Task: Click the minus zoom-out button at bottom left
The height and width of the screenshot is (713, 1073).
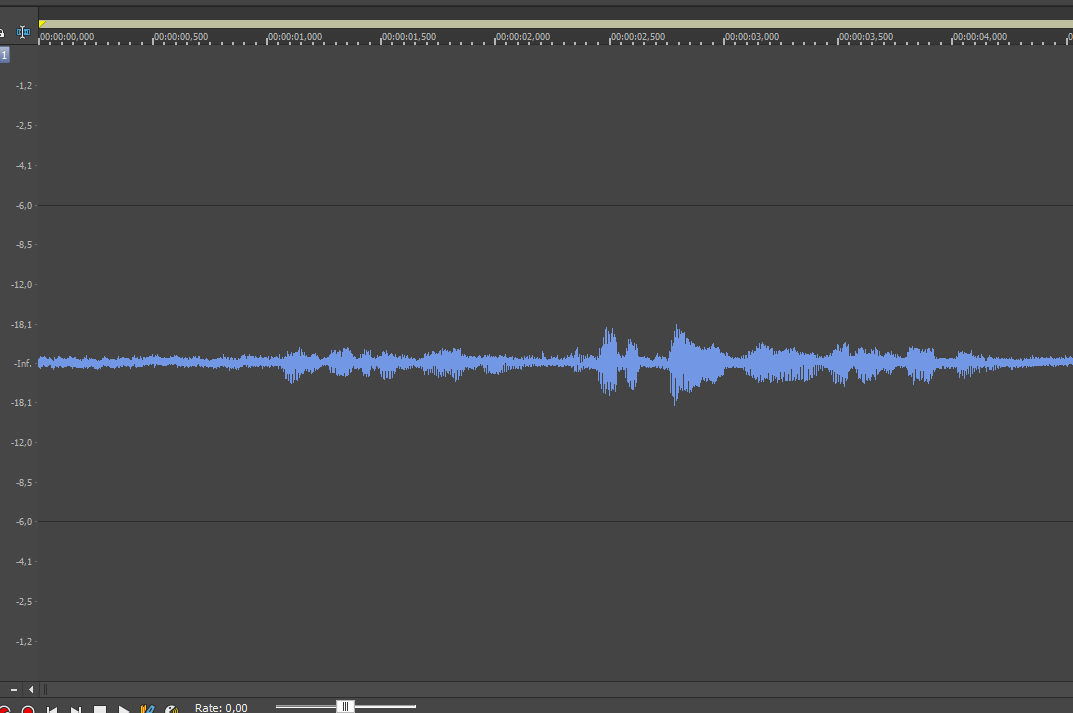Action: point(14,689)
